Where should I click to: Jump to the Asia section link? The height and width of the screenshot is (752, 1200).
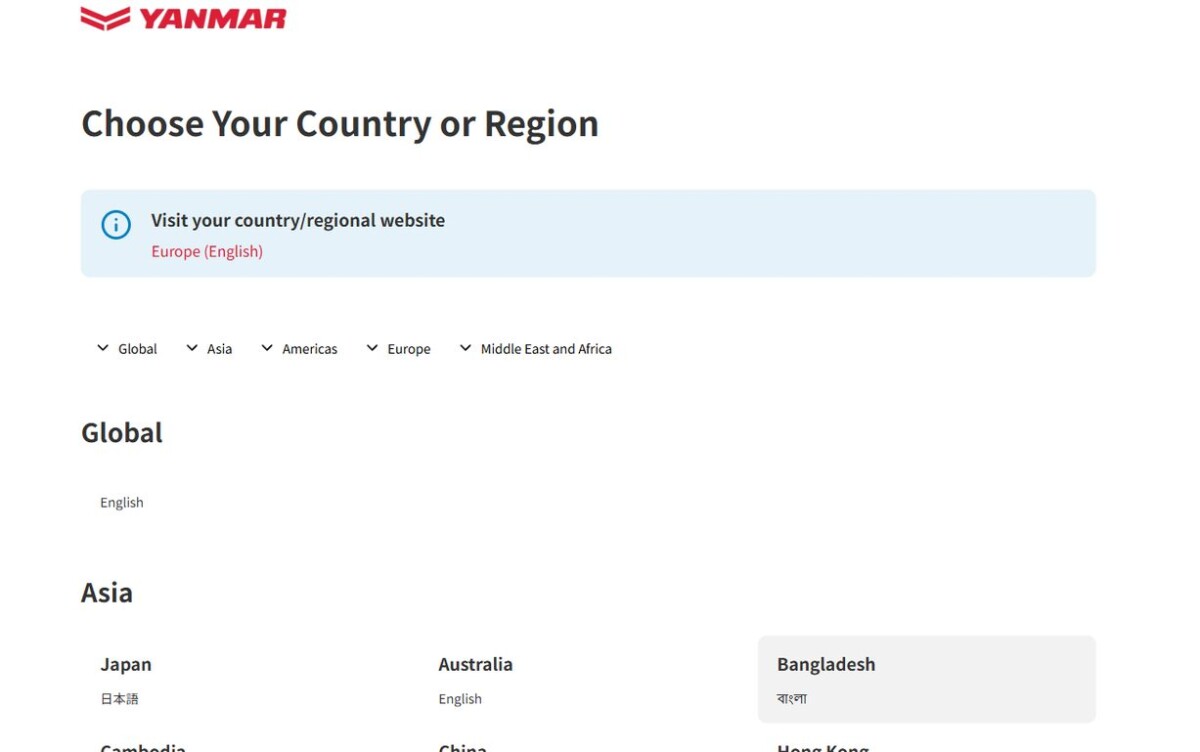pyautogui.click(x=220, y=349)
